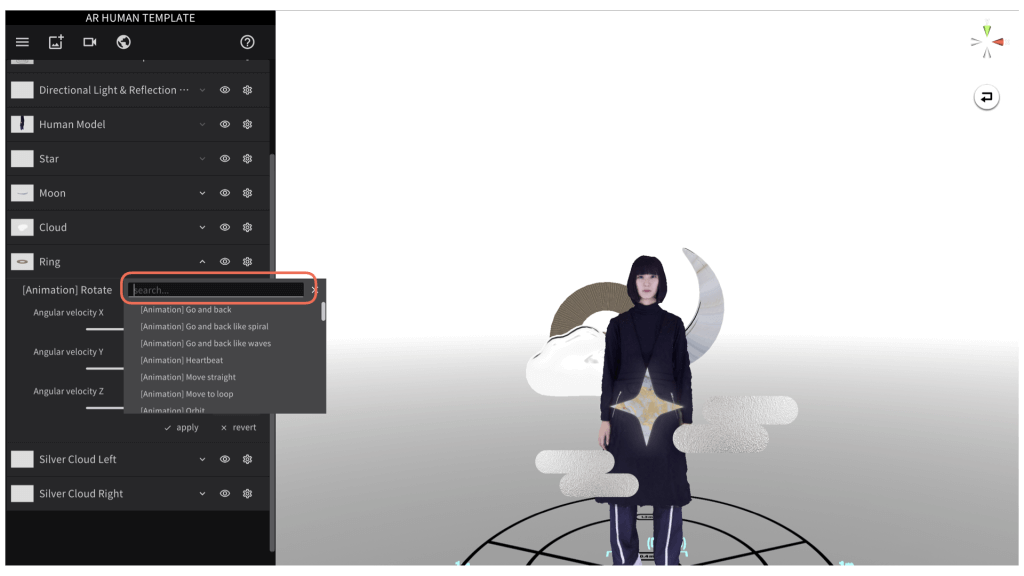
Task: Select the add image icon
Action: pyautogui.click(x=55, y=42)
